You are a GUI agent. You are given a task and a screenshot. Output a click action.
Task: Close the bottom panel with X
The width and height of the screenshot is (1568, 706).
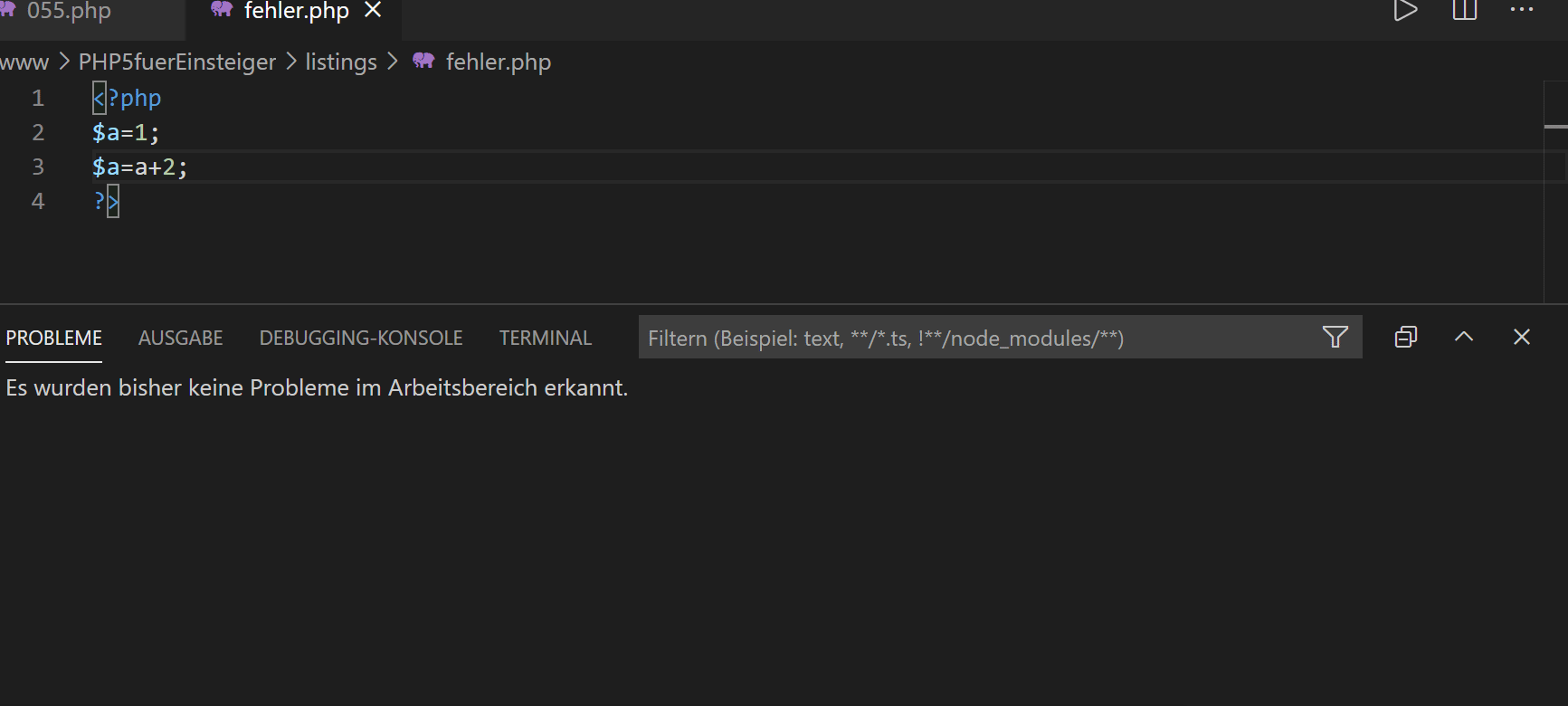1522,338
